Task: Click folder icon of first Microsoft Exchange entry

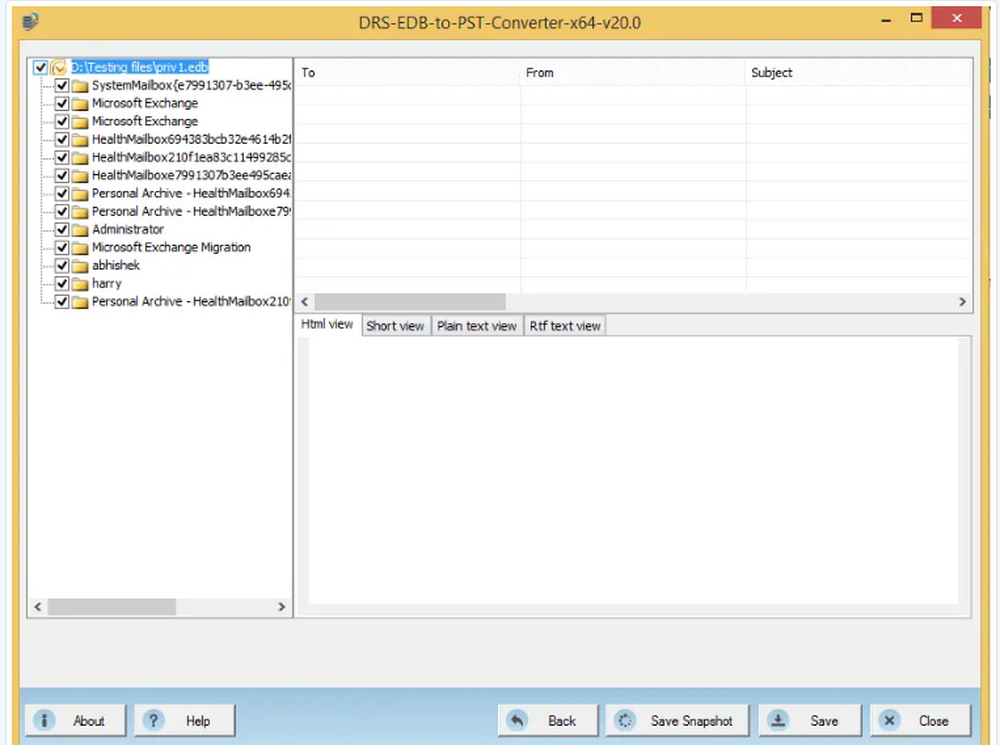Action: 80,103
